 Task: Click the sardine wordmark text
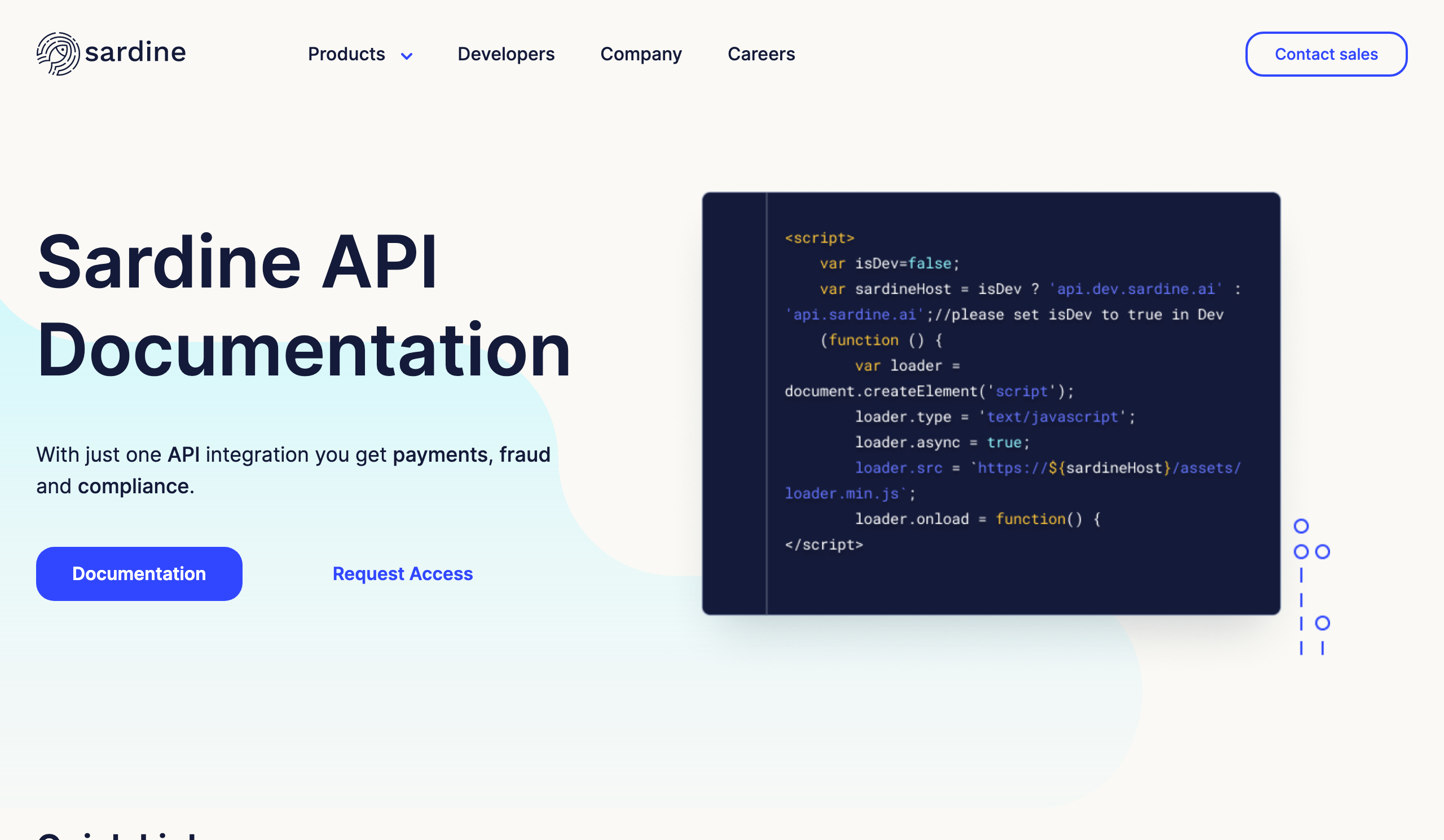pyautogui.click(x=135, y=52)
